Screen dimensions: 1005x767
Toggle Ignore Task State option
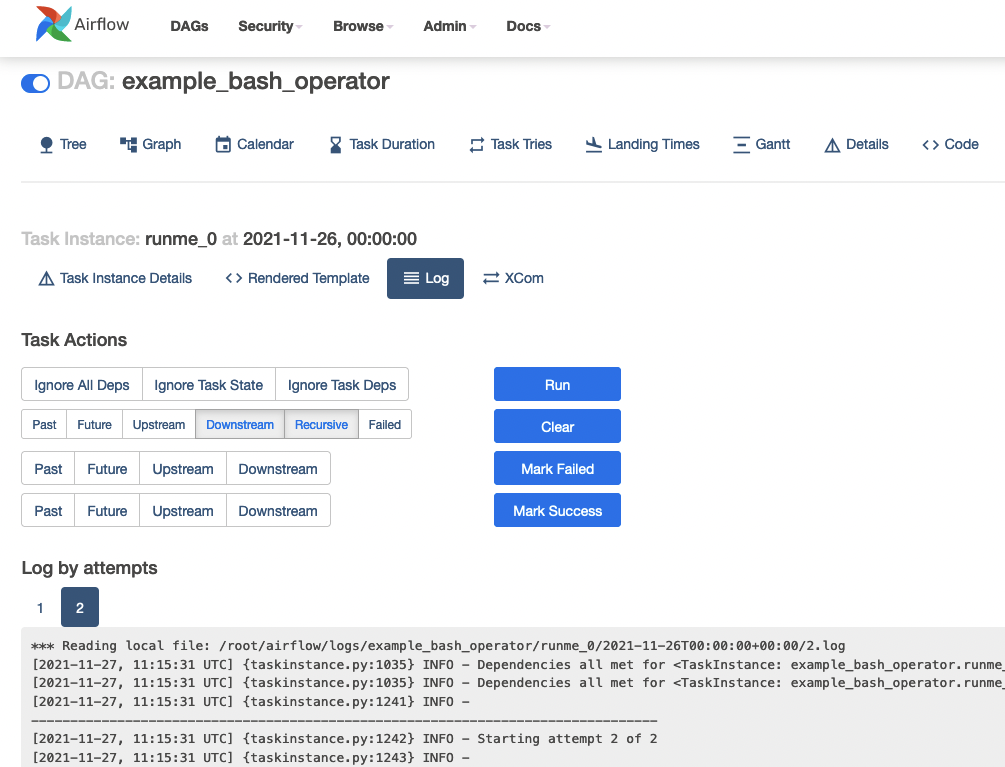(208, 384)
